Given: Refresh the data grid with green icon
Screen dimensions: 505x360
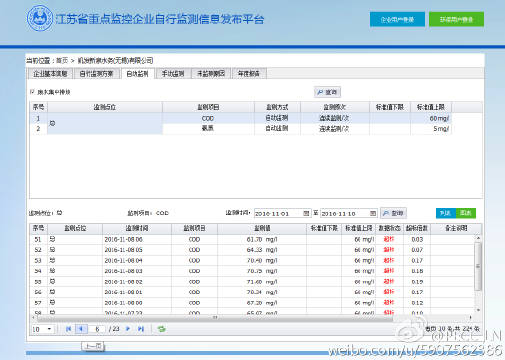Looking at the screenshot, I should pos(162,329).
